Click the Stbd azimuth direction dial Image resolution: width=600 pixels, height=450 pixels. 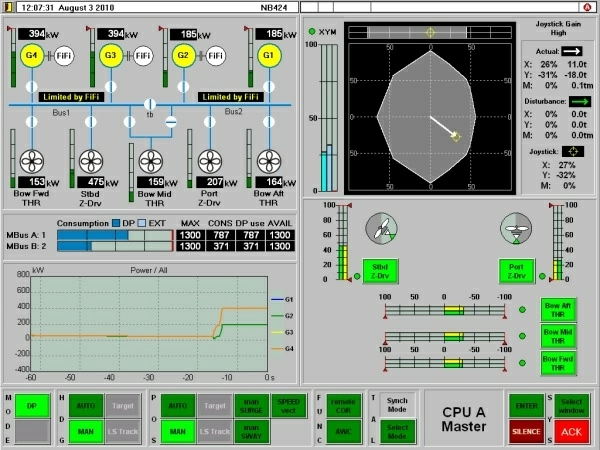pos(379,229)
